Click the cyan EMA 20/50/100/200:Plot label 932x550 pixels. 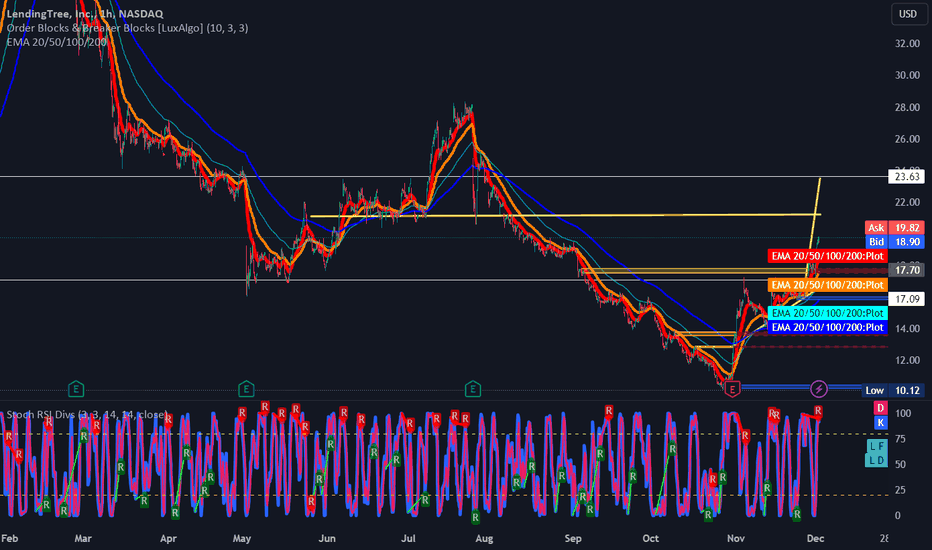(827, 313)
